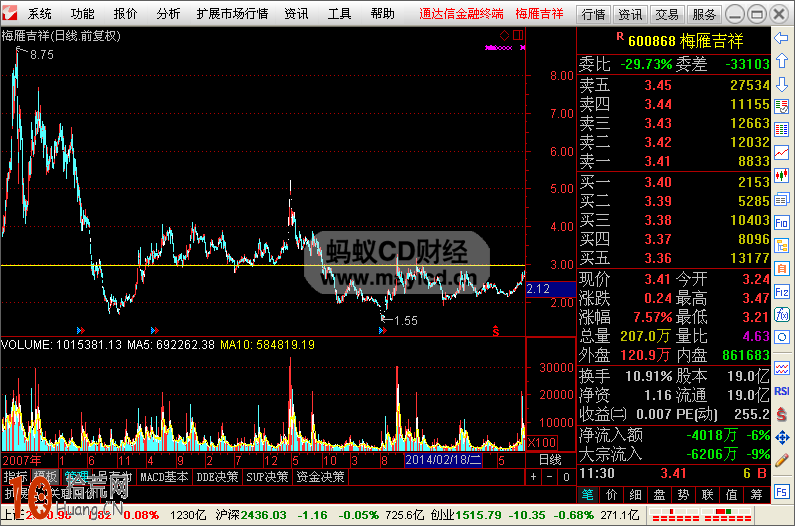Open the 报价 menu
The height and width of the screenshot is (526, 795).
pos(125,14)
